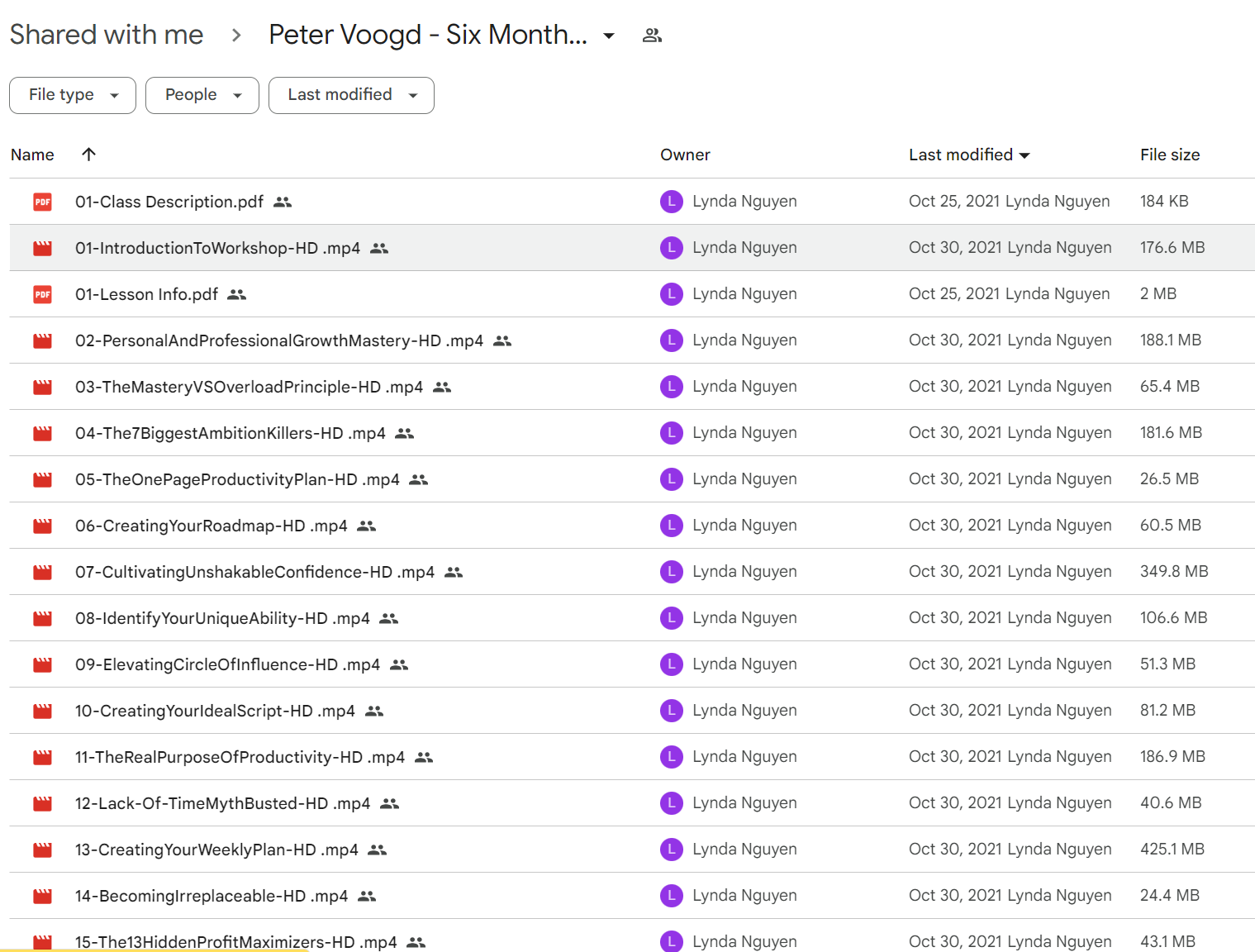Click Peter Voogd - Six Month folder title
Viewport: 1255px width, 952px height.
coord(428,35)
